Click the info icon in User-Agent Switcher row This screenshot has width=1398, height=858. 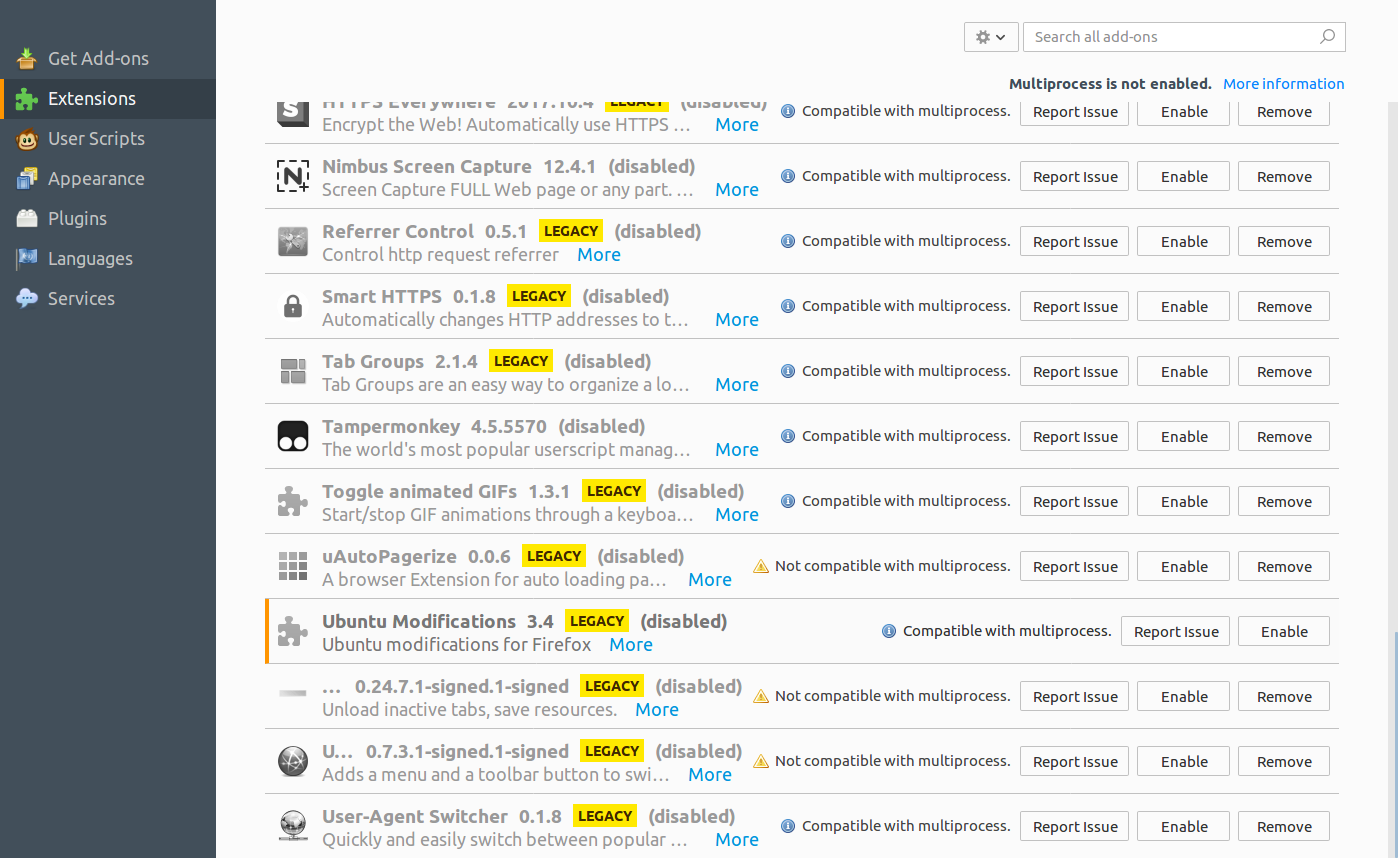[x=788, y=826]
